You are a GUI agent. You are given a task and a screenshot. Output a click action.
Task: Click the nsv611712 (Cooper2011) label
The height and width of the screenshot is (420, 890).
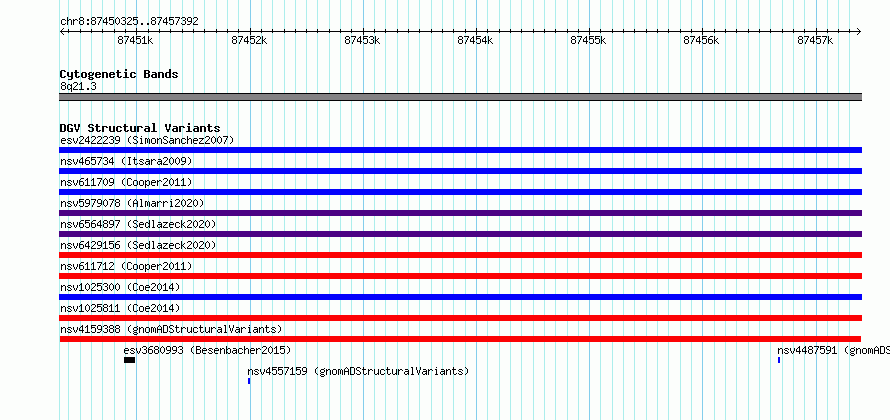(126, 266)
